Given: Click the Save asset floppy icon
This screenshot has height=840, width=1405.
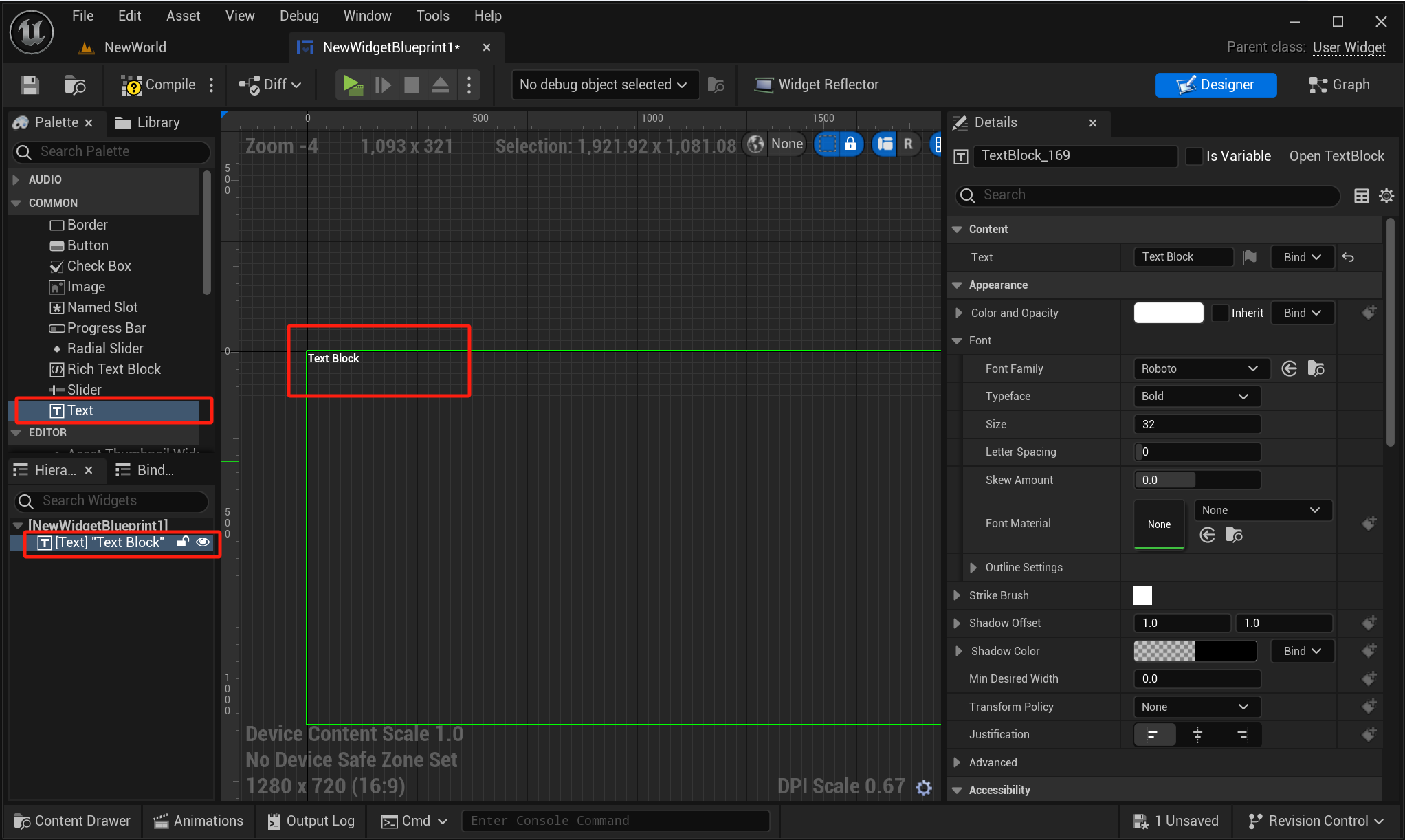Looking at the screenshot, I should [x=30, y=85].
